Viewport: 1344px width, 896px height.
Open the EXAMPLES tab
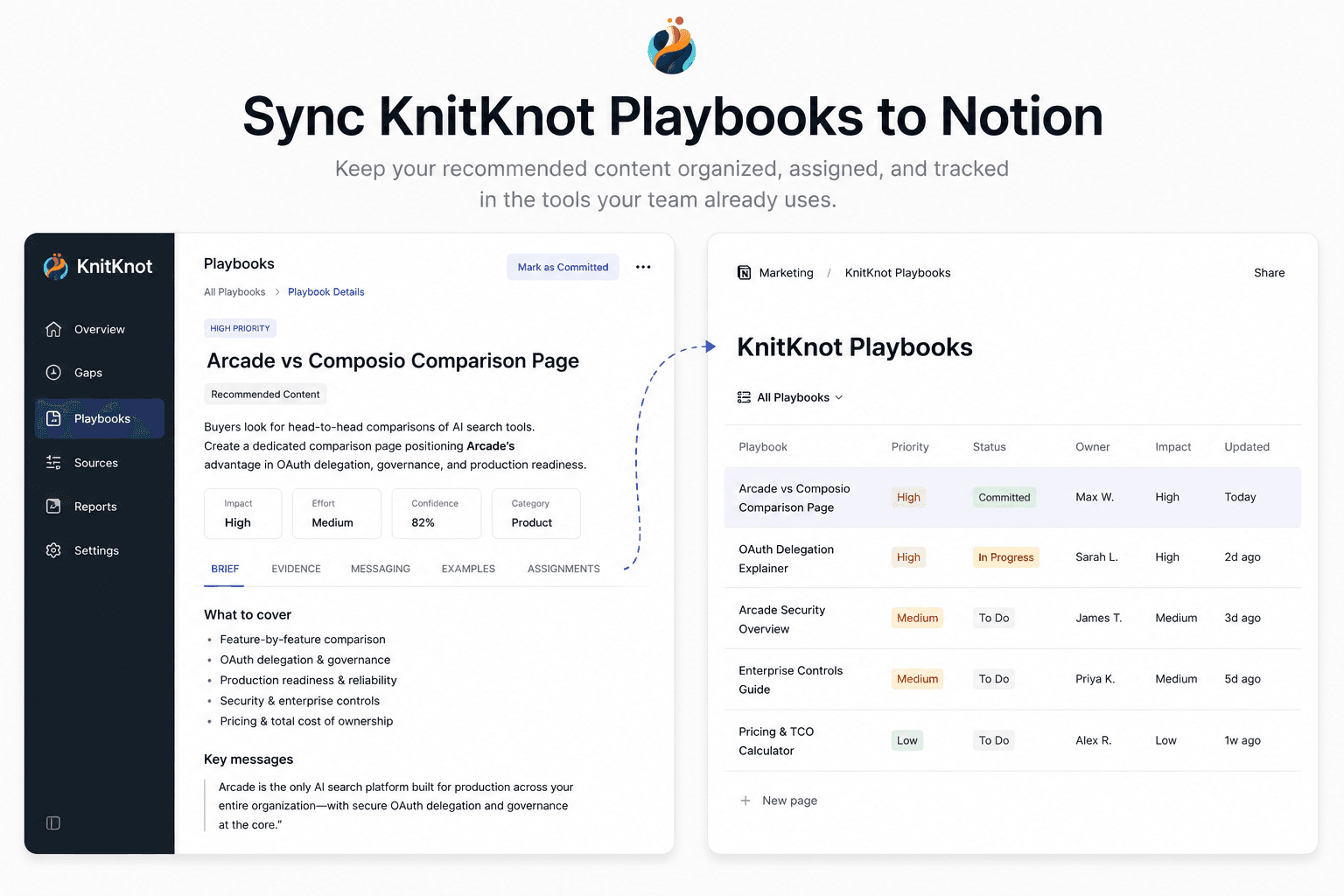click(468, 569)
